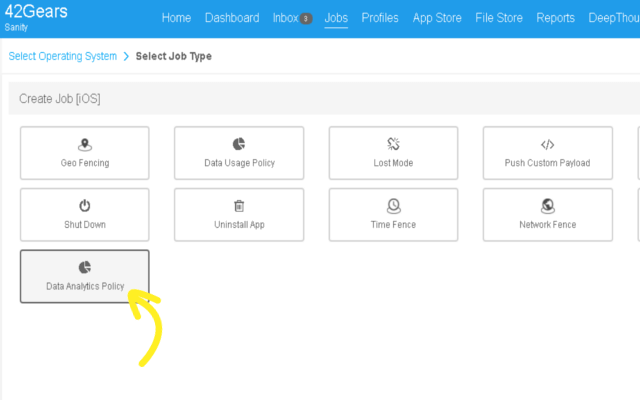Image resolution: width=640 pixels, height=400 pixels.
Task: Click the Geo Fencing label
Action: 85,163
